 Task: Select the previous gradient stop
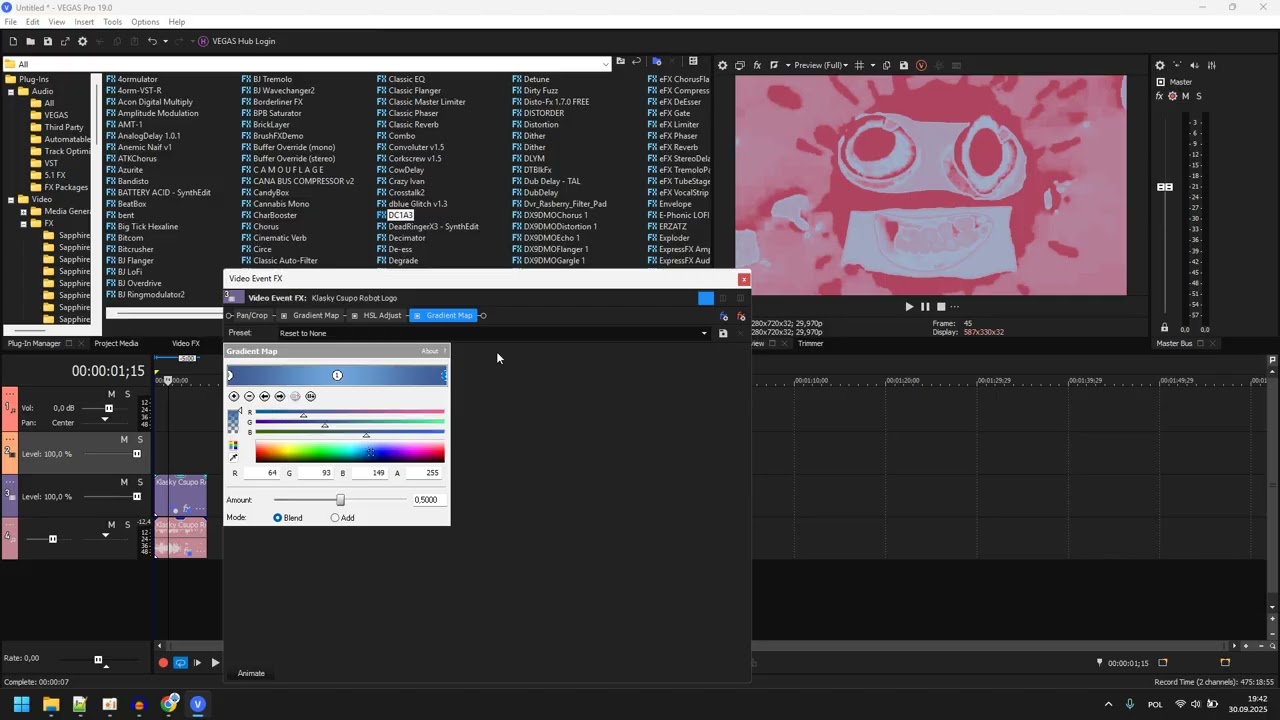coord(265,396)
